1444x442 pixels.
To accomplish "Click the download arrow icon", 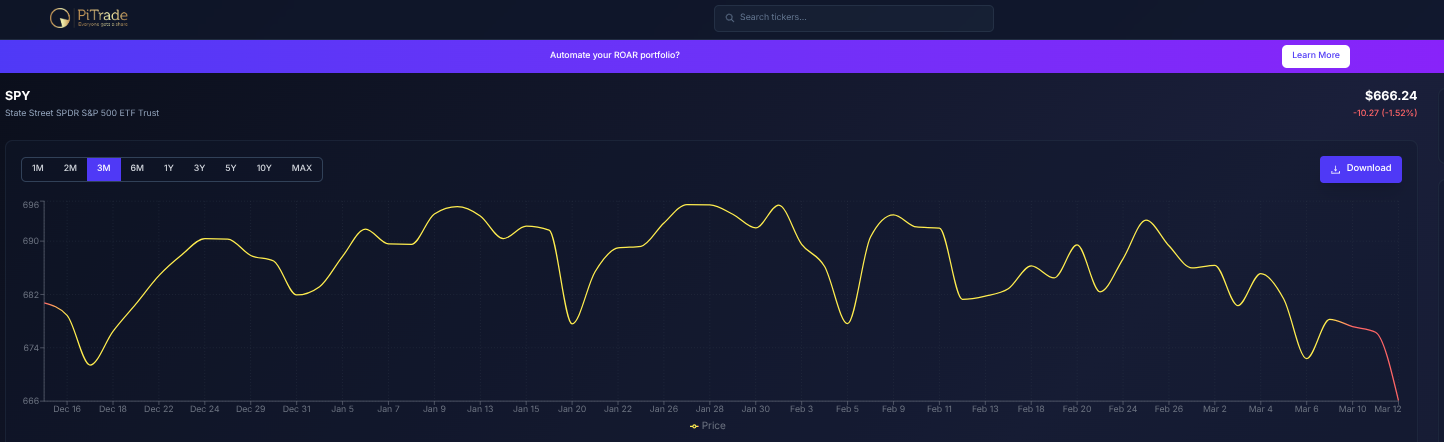I will (1335, 169).
